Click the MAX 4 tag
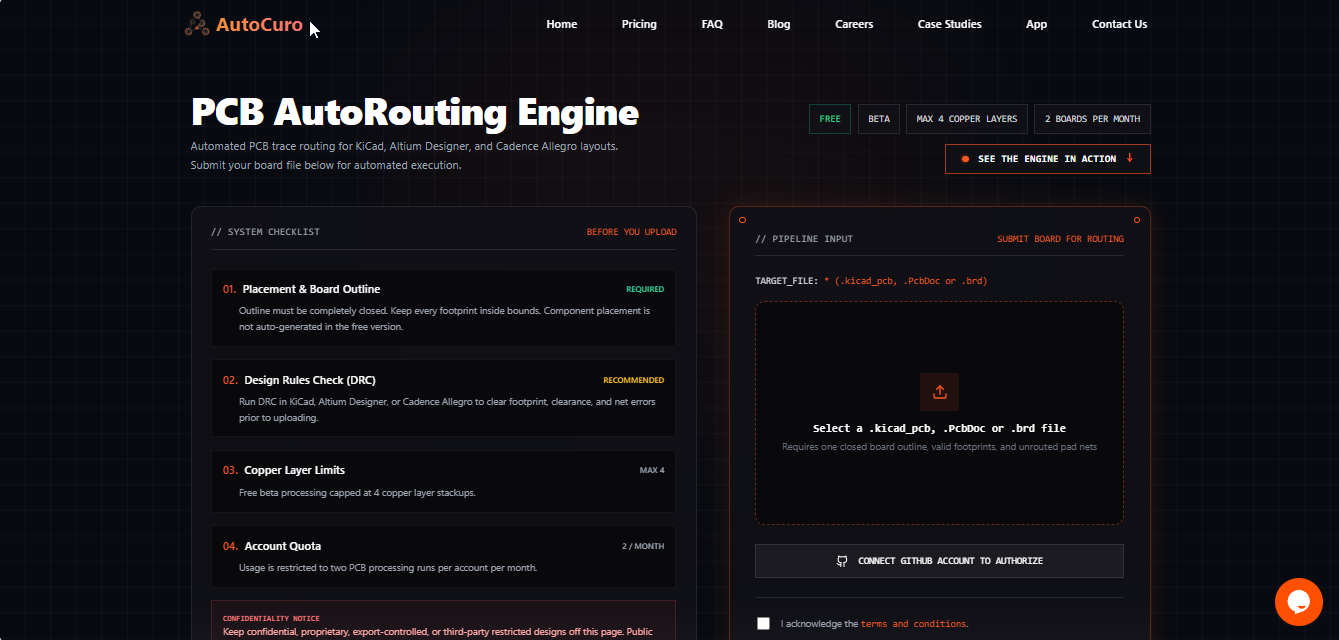 [x=652, y=470]
